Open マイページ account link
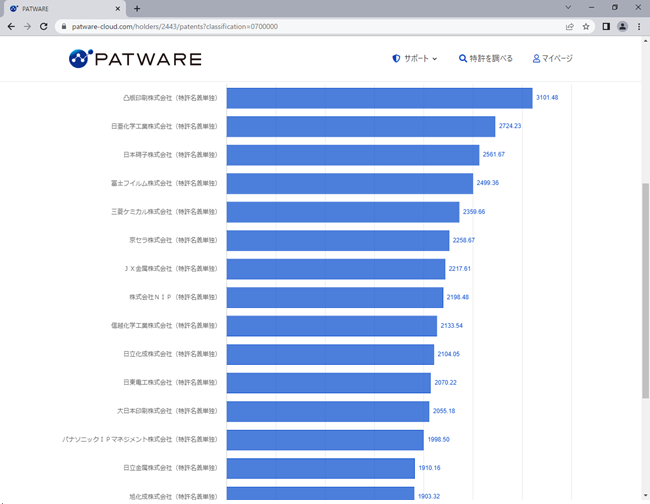 pos(553,59)
